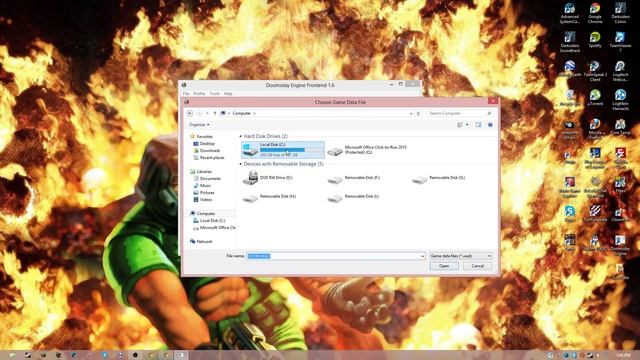
Task: Open the Organize dropdown
Action: click(x=199, y=124)
